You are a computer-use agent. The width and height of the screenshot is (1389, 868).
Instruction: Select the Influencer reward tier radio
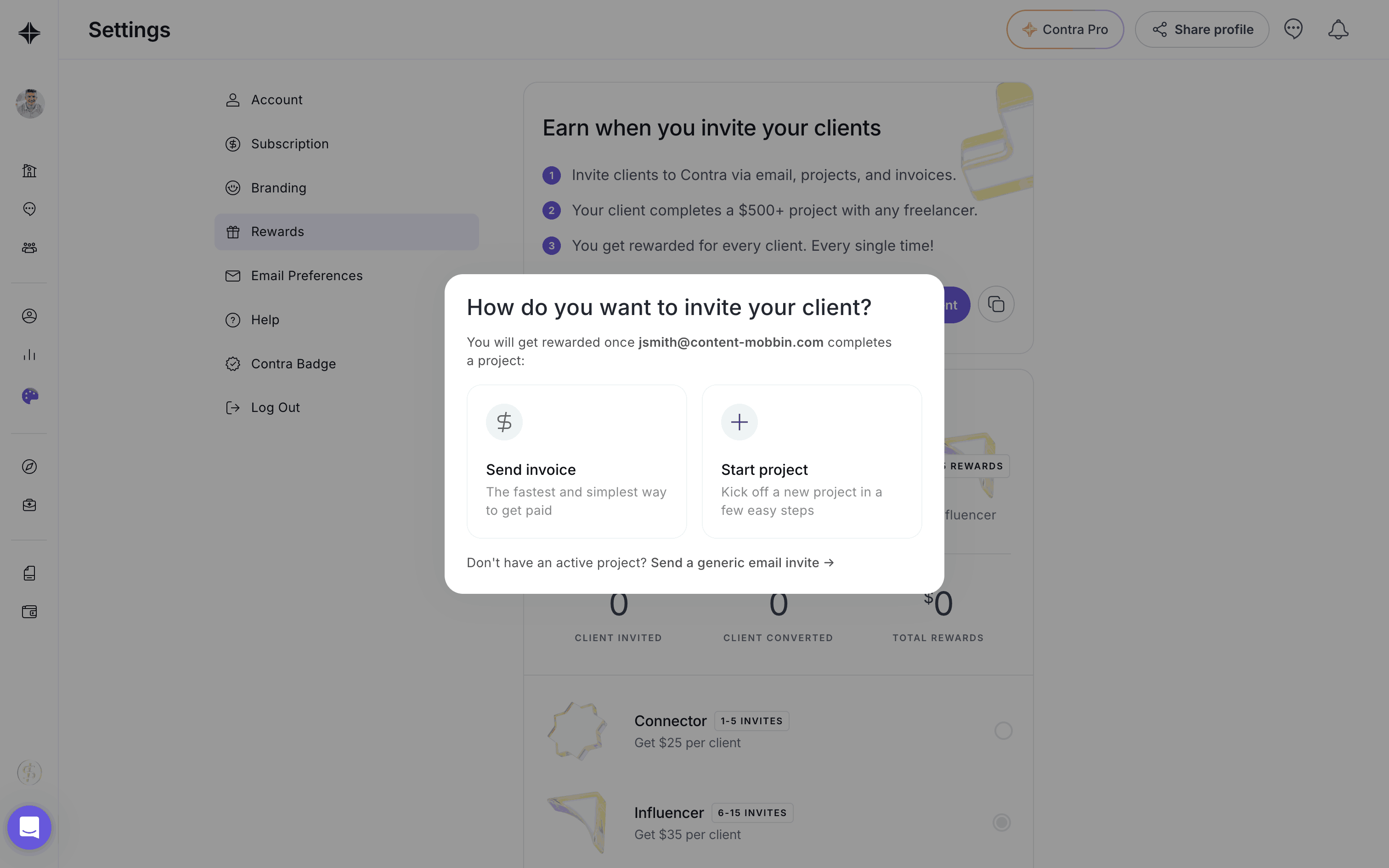click(x=1002, y=823)
